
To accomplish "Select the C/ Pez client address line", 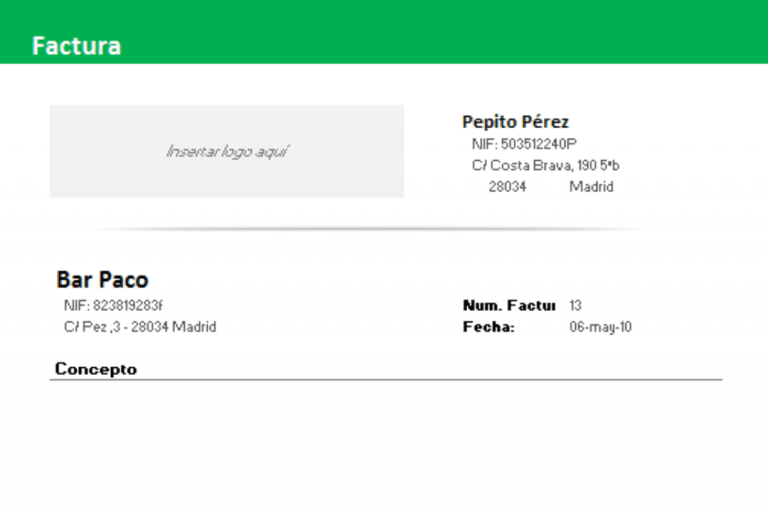I will tap(140, 327).
